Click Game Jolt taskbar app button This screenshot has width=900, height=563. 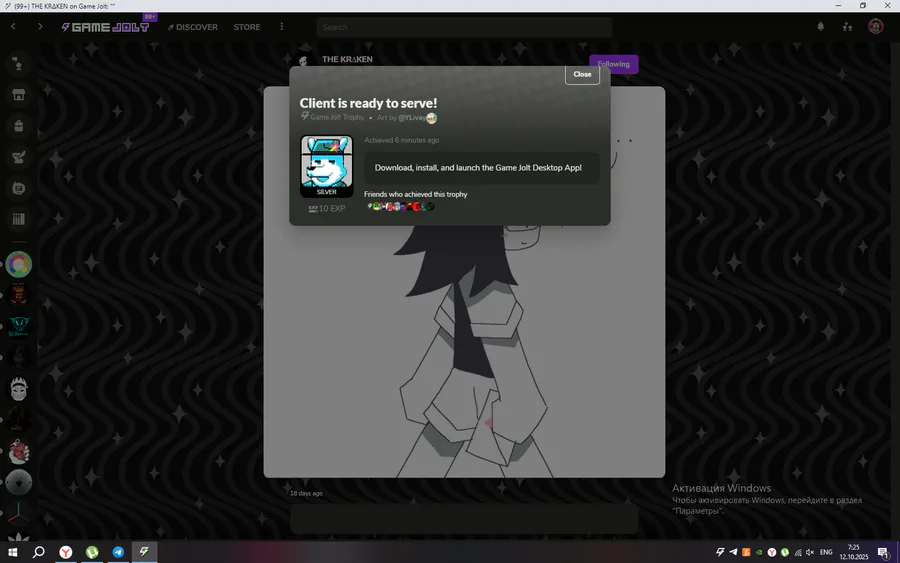click(144, 552)
